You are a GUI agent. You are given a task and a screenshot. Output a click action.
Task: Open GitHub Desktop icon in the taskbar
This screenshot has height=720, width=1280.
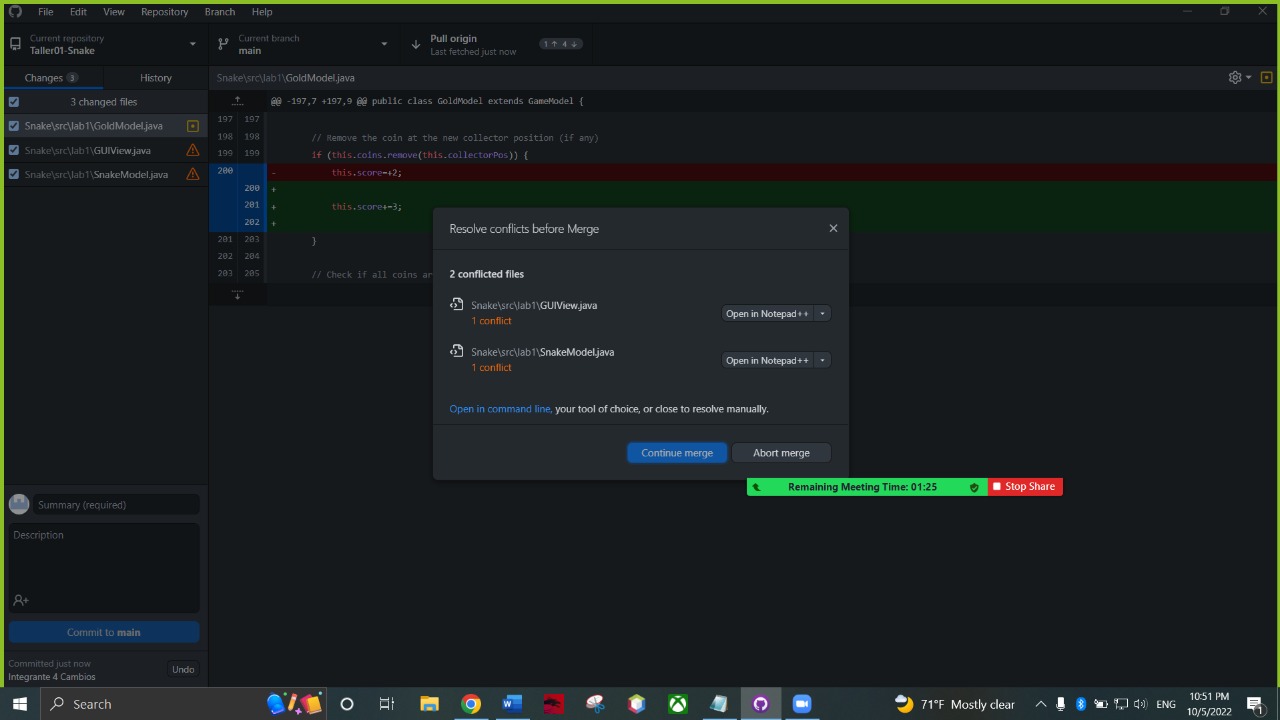pyautogui.click(x=760, y=704)
